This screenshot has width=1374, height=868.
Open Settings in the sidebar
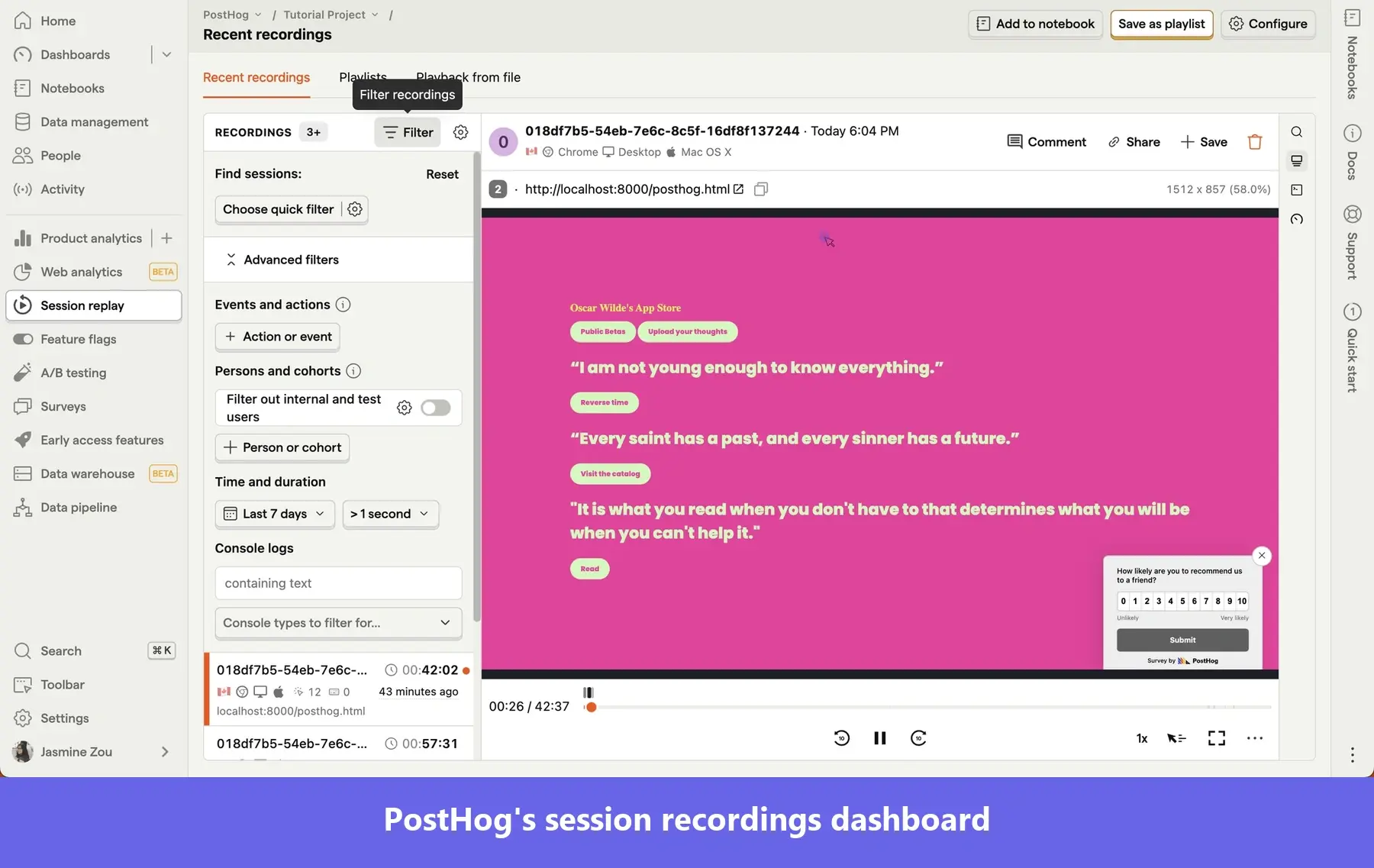tap(64, 718)
